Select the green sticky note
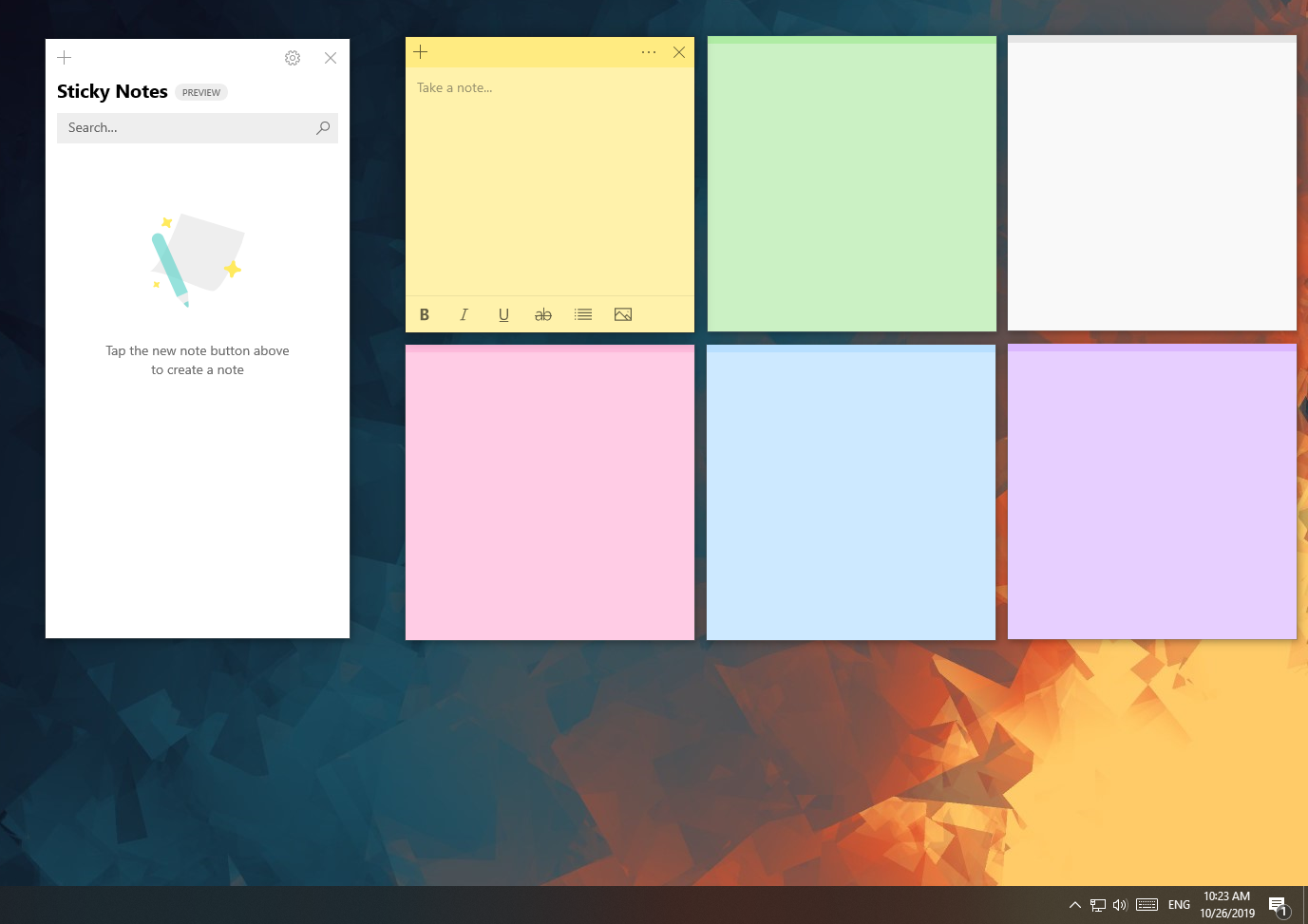 click(851, 185)
